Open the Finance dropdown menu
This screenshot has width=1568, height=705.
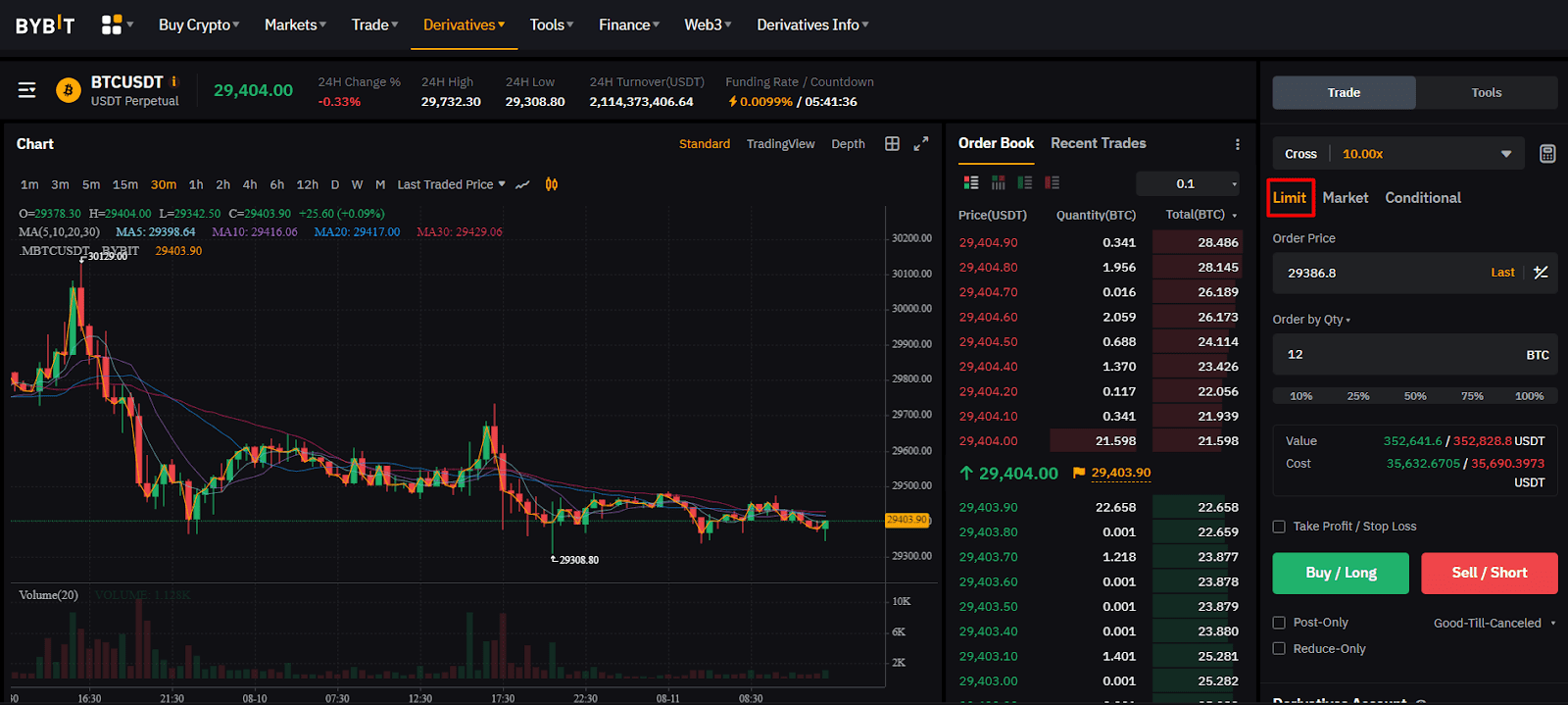click(629, 25)
